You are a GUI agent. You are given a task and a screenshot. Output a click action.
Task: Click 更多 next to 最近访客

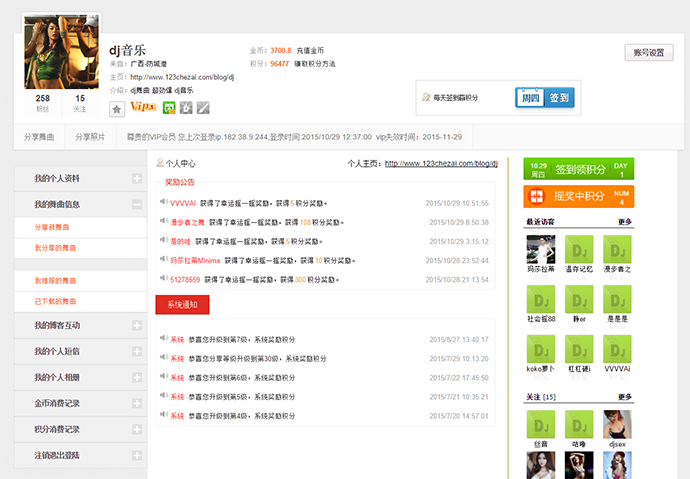click(625, 222)
